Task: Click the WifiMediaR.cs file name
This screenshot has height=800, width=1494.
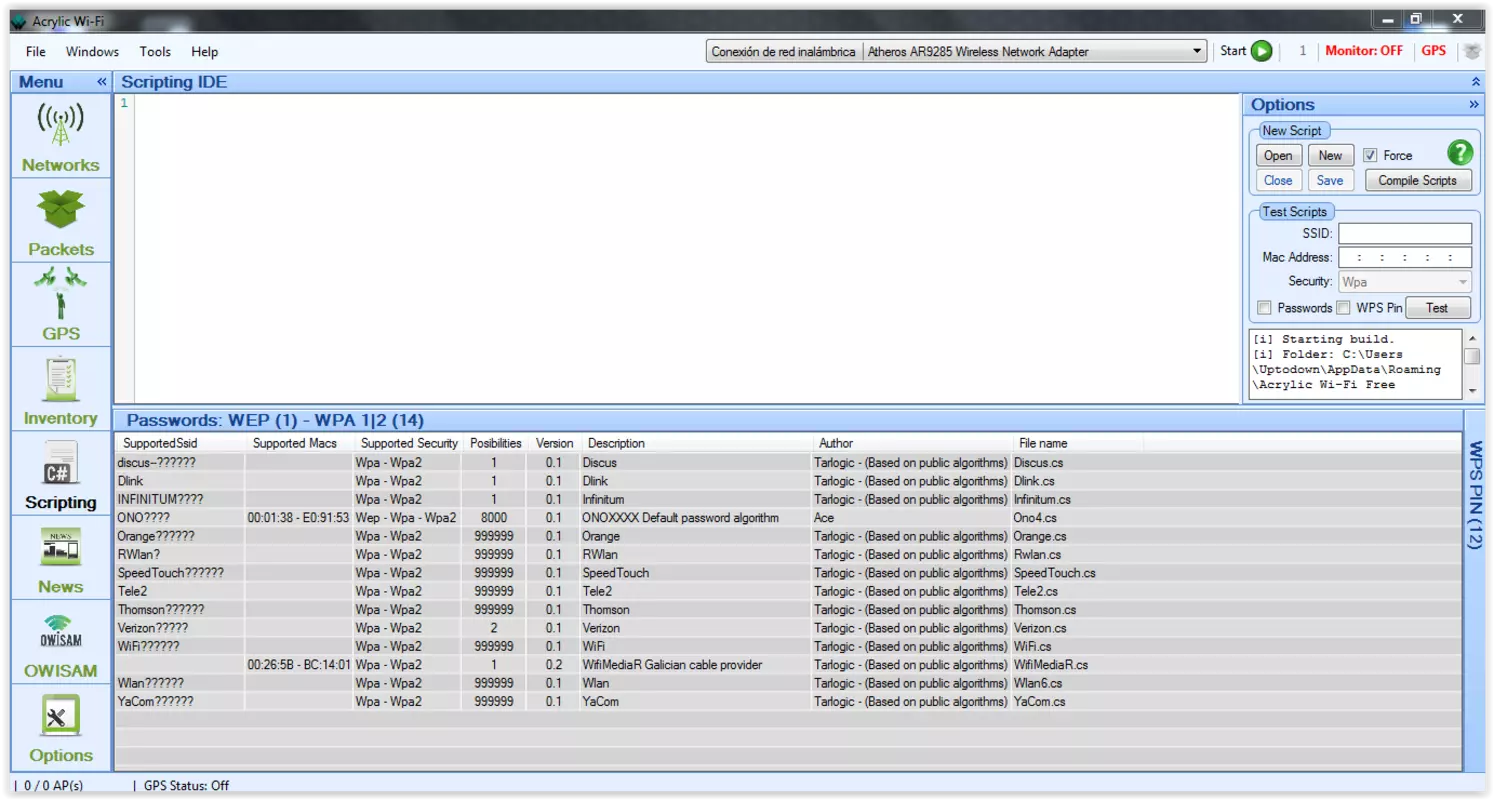Action: tap(1051, 665)
